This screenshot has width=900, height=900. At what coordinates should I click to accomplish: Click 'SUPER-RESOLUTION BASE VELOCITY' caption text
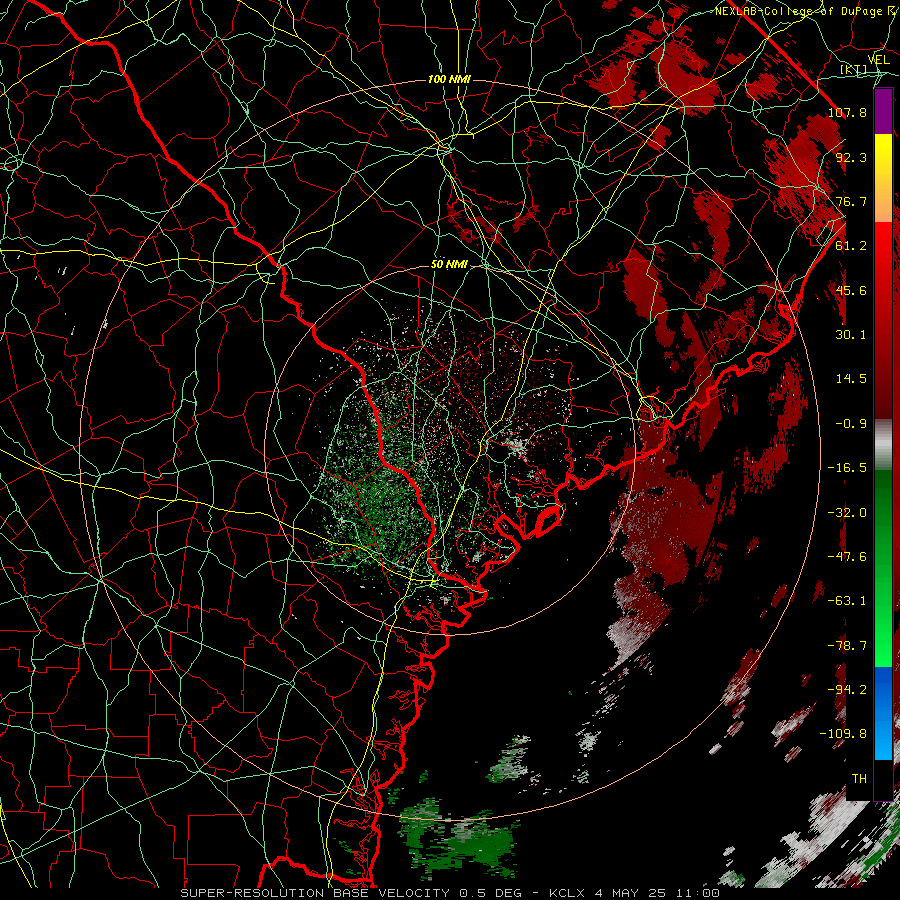(315, 893)
